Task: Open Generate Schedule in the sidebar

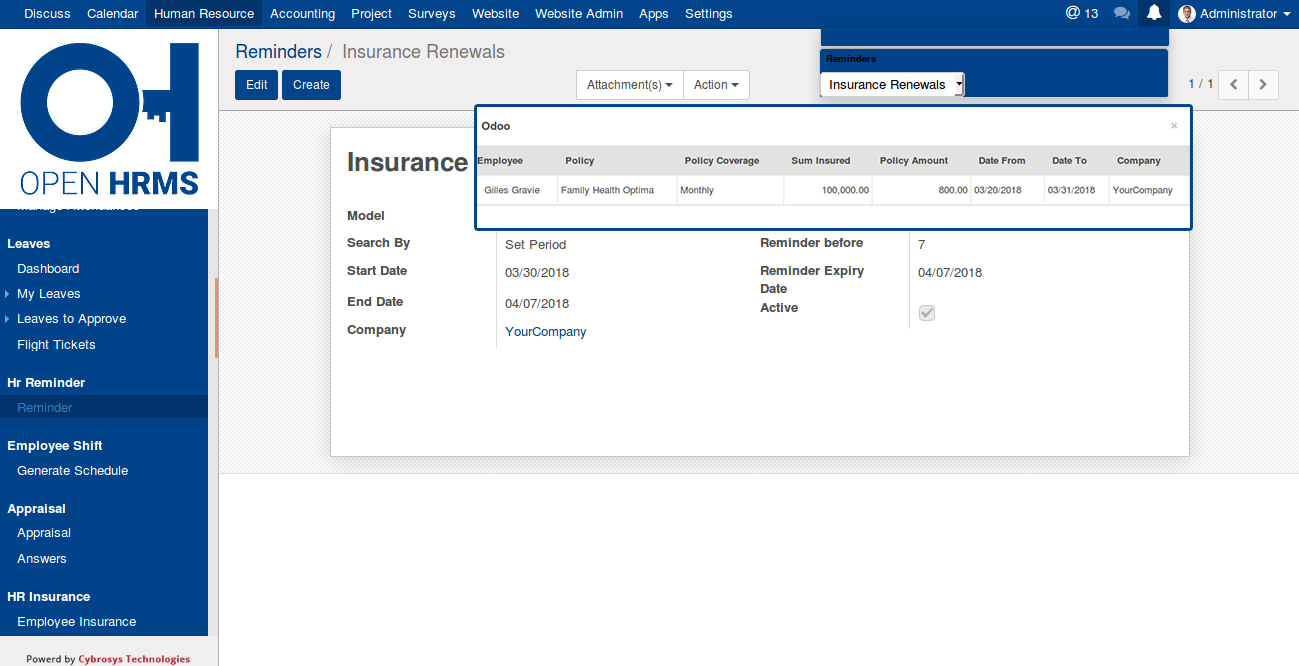Action: (x=72, y=471)
